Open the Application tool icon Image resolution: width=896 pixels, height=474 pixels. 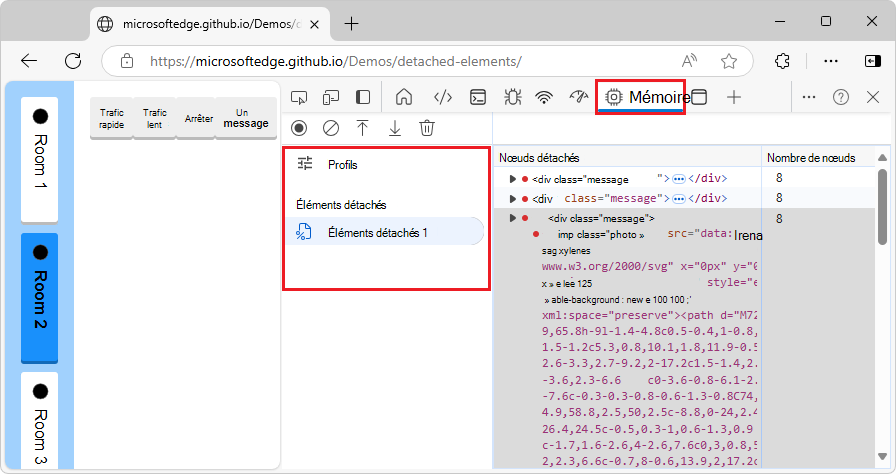pyautogui.click(x=699, y=98)
